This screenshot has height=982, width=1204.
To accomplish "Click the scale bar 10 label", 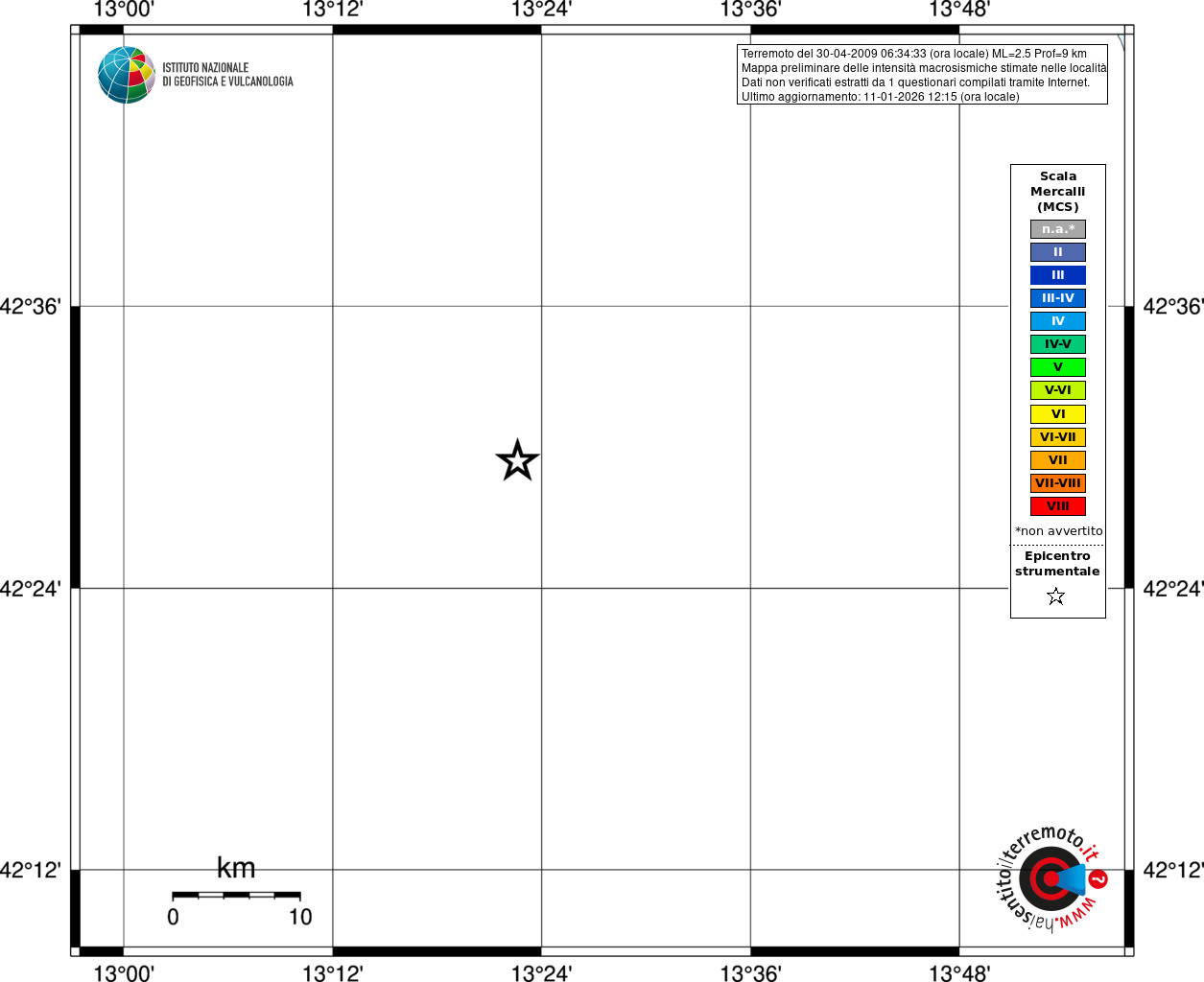I will pos(300,917).
